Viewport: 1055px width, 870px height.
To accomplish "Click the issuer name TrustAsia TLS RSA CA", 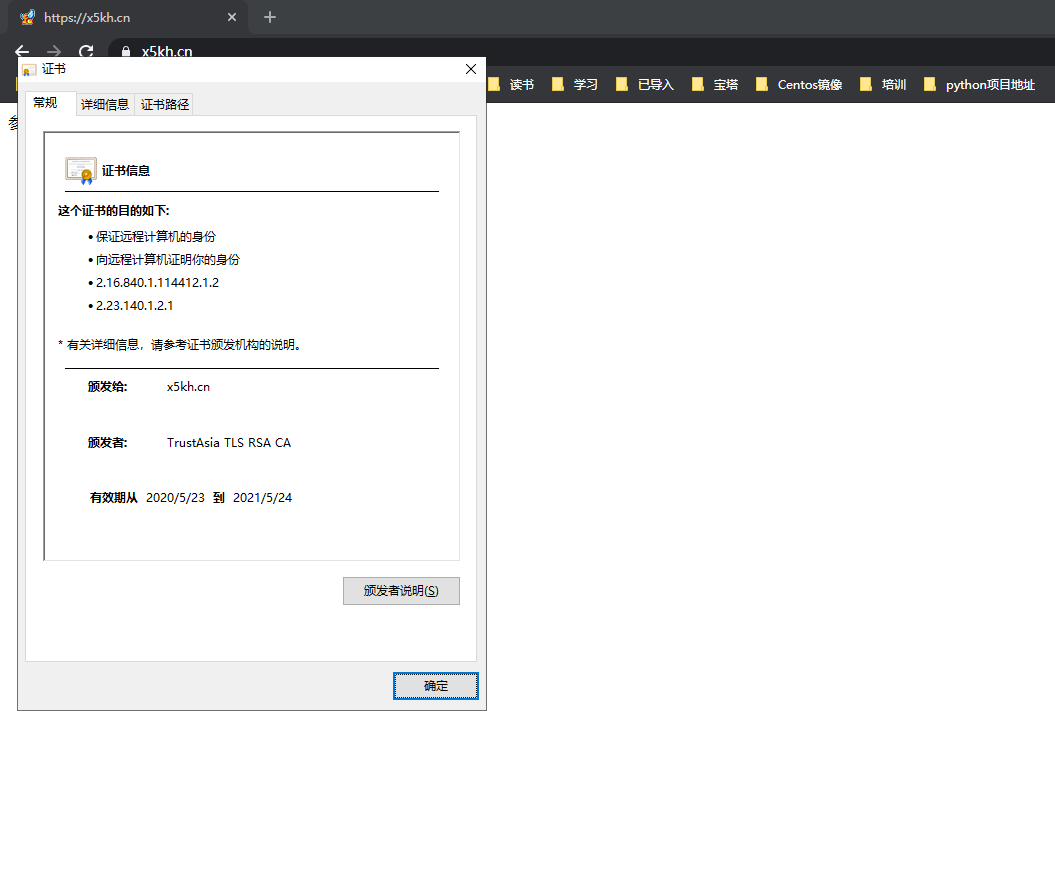I will coord(229,443).
